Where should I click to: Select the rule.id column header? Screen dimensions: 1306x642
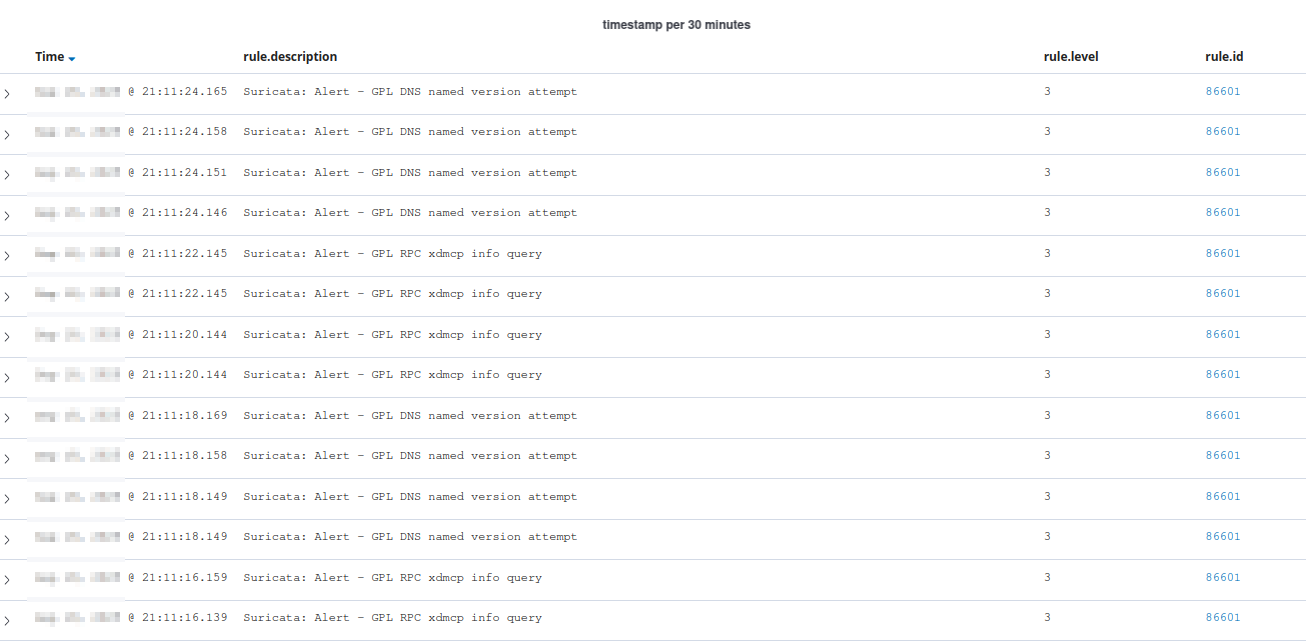point(1224,57)
